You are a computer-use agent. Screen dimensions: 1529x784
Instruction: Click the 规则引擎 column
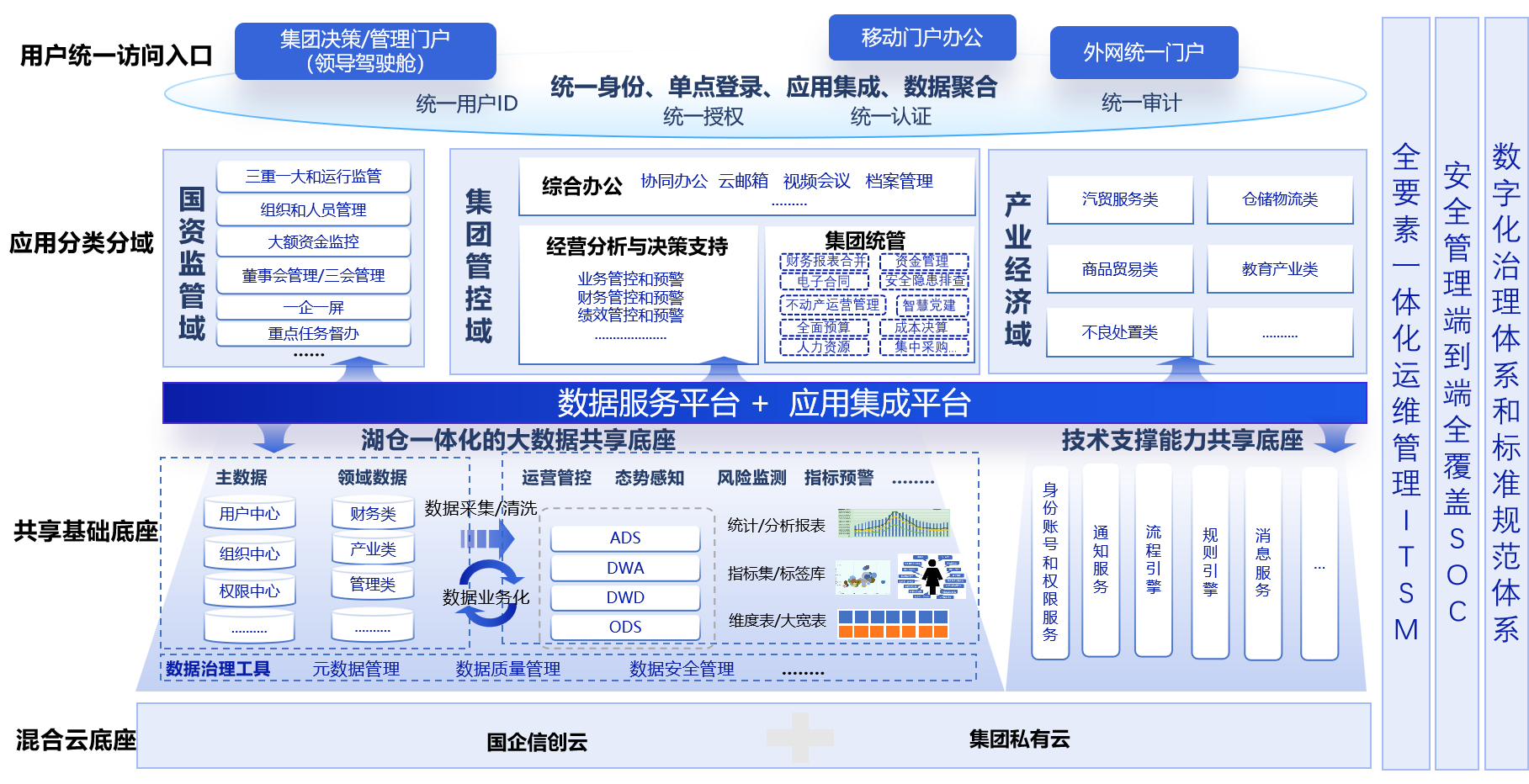click(1210, 562)
